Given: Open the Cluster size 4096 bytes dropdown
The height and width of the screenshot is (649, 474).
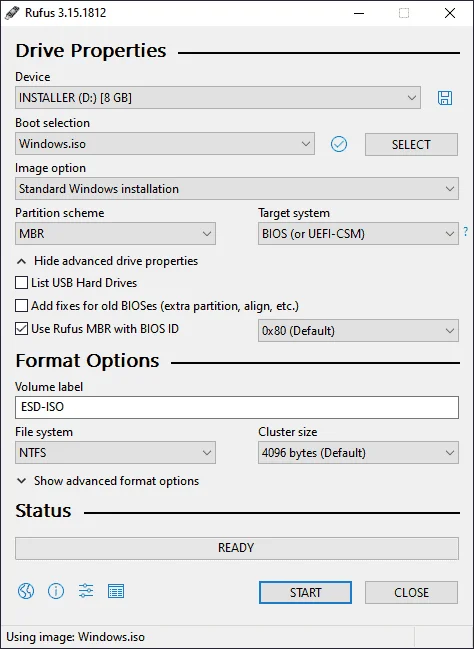Looking at the screenshot, I should (x=358, y=452).
